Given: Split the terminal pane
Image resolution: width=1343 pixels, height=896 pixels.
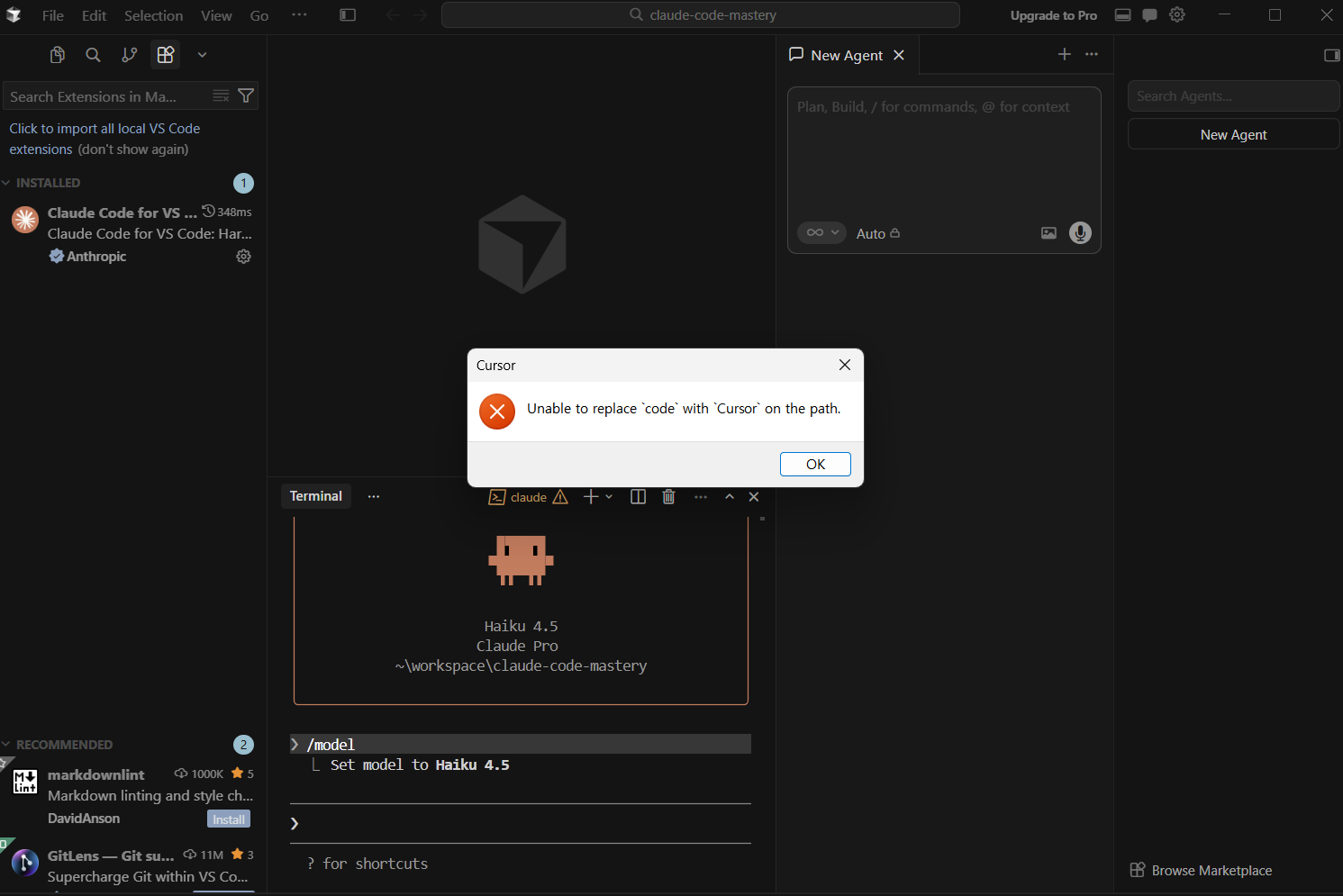Looking at the screenshot, I should click(638, 497).
